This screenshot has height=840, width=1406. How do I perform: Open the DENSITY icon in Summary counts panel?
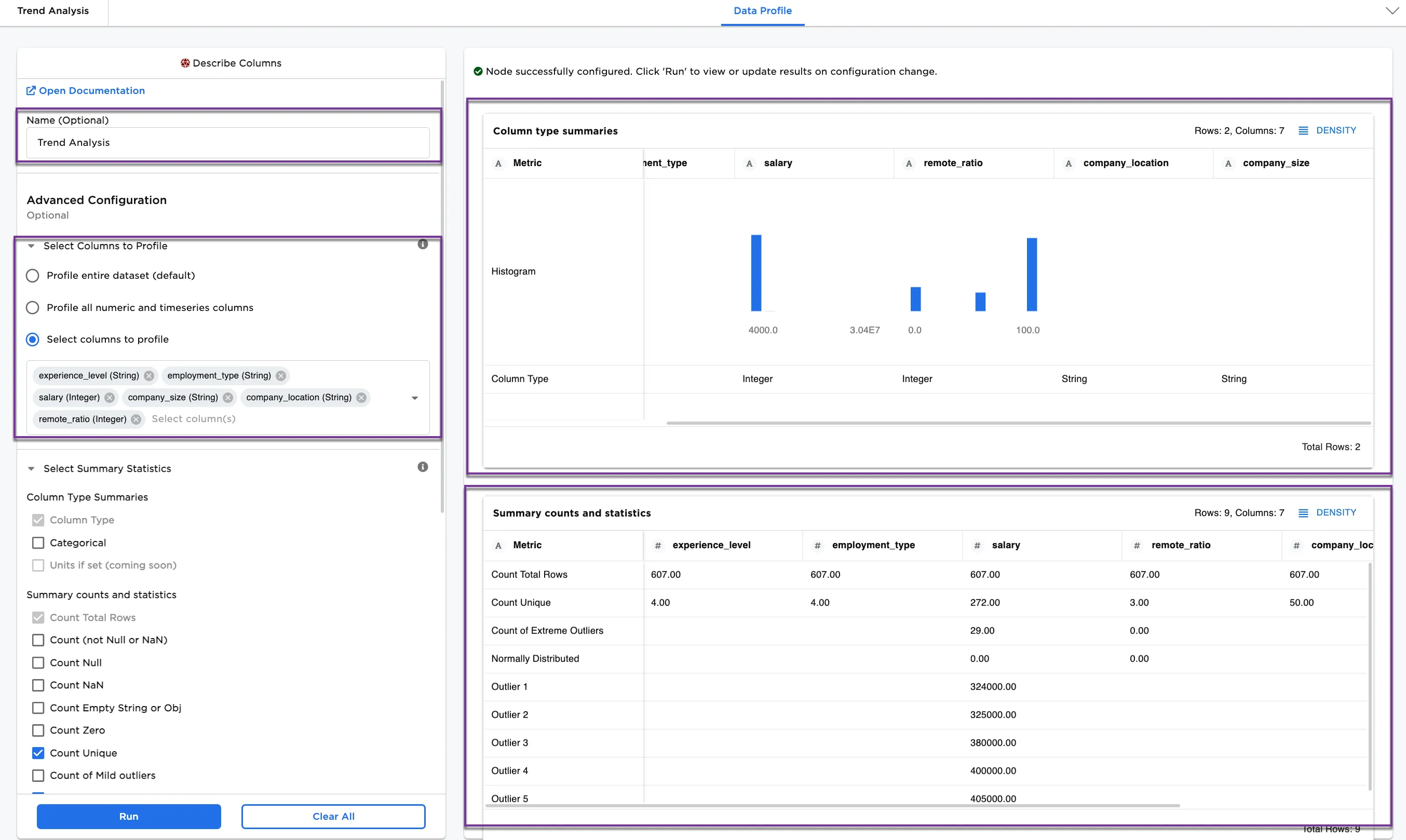pyautogui.click(x=1304, y=512)
